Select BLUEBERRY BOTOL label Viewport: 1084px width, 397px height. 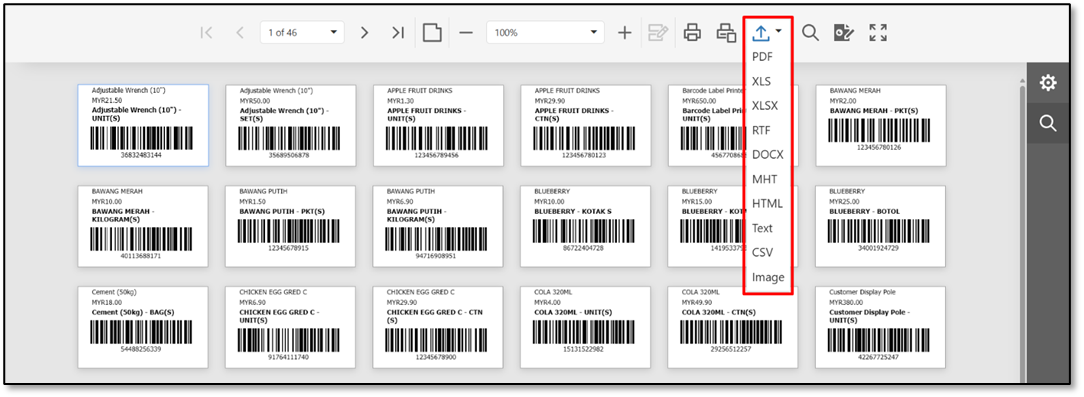tap(881, 226)
